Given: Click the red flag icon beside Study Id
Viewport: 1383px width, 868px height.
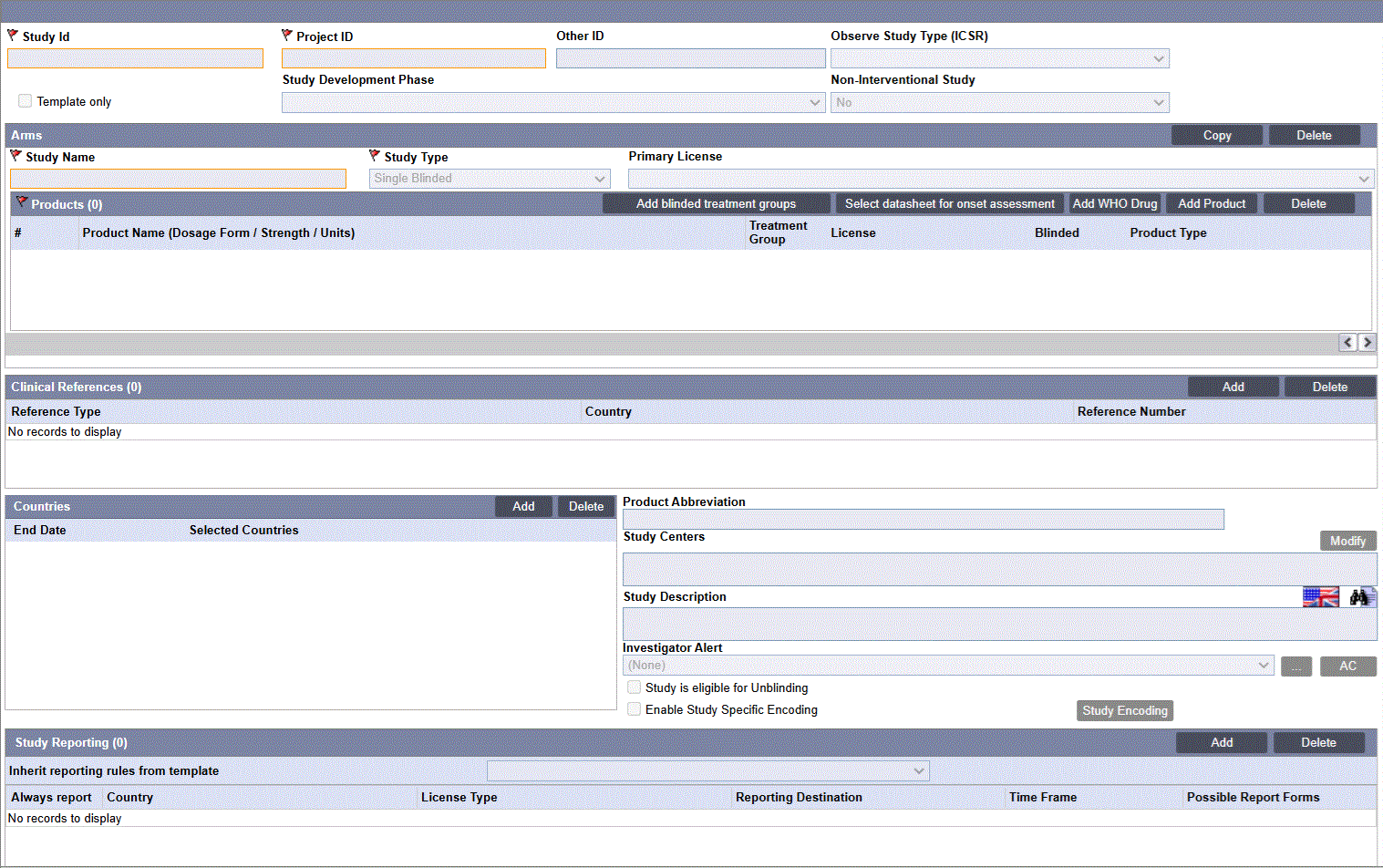Looking at the screenshot, I should pos(12,34).
